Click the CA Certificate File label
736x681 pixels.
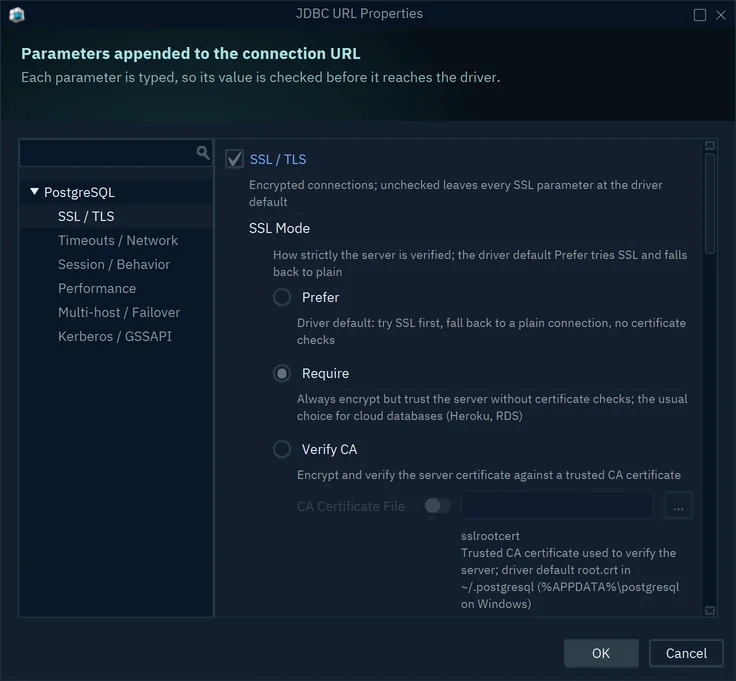click(x=351, y=506)
